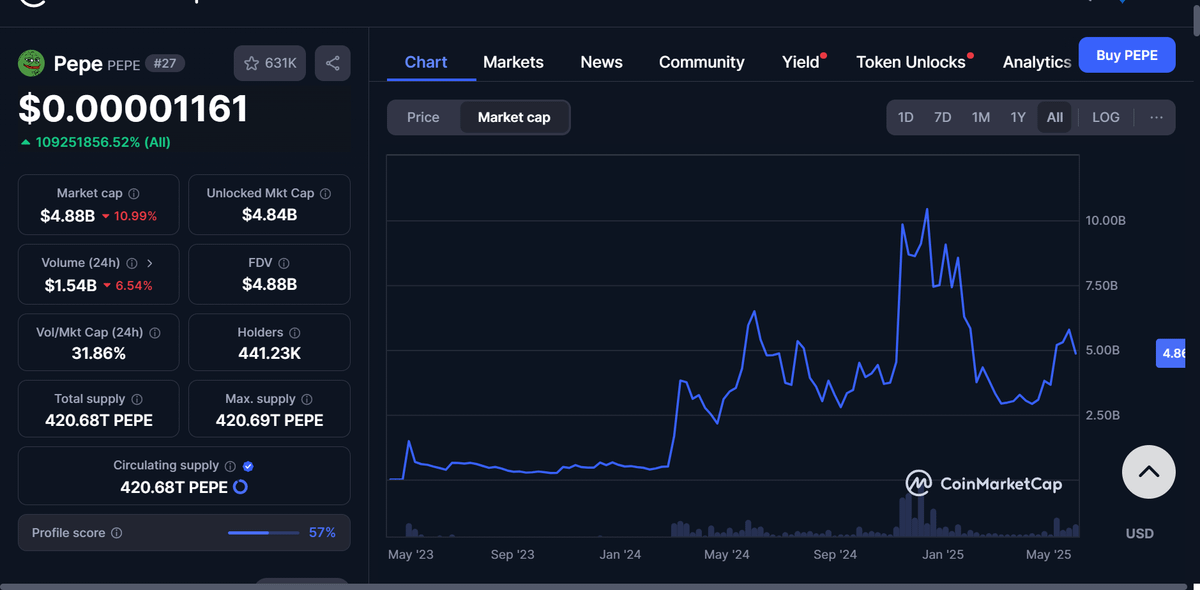1200x590 pixels.
Task: Click the market cap line peak near Jan '25
Action: [927, 210]
